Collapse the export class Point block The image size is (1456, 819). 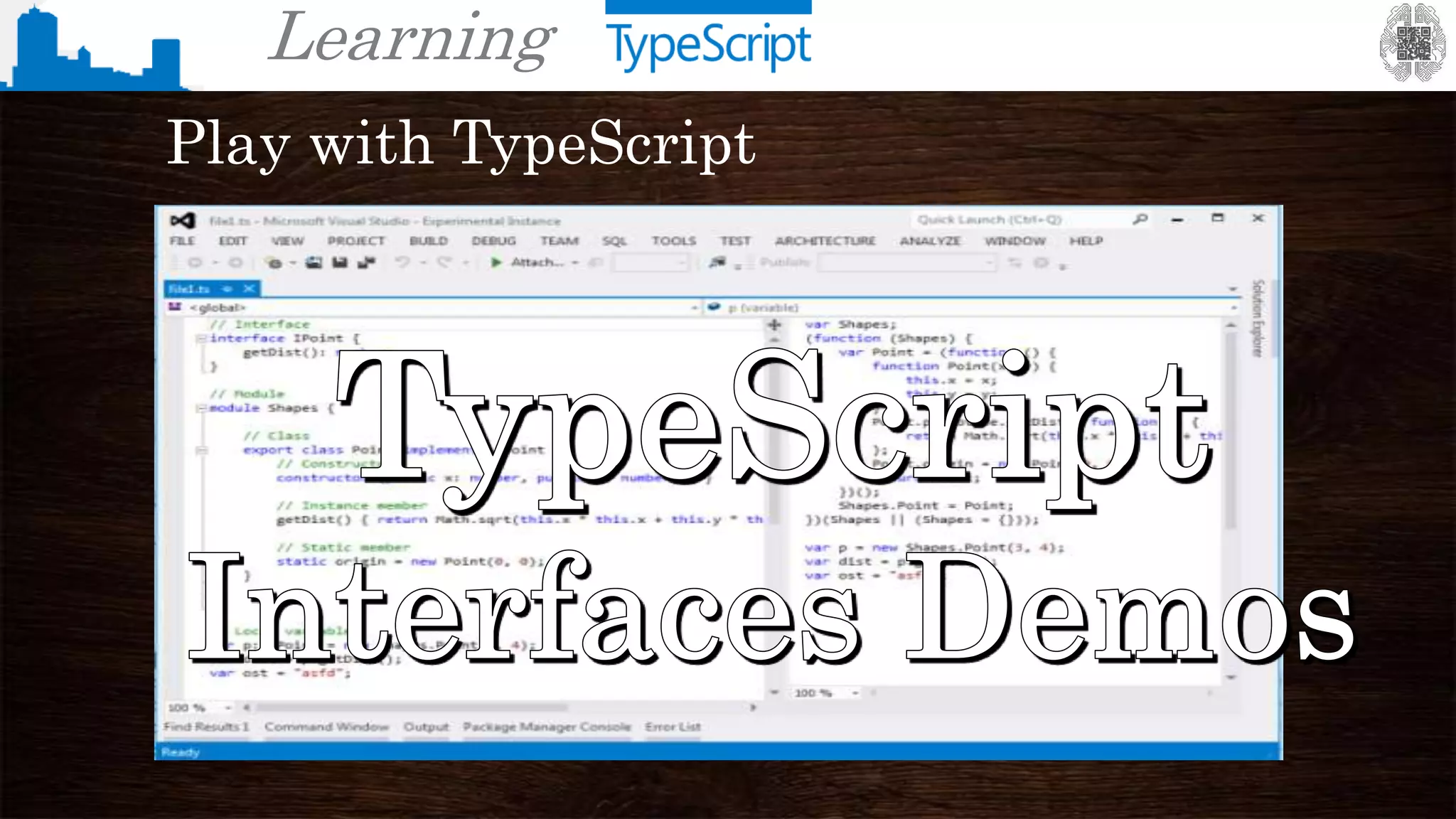202,450
